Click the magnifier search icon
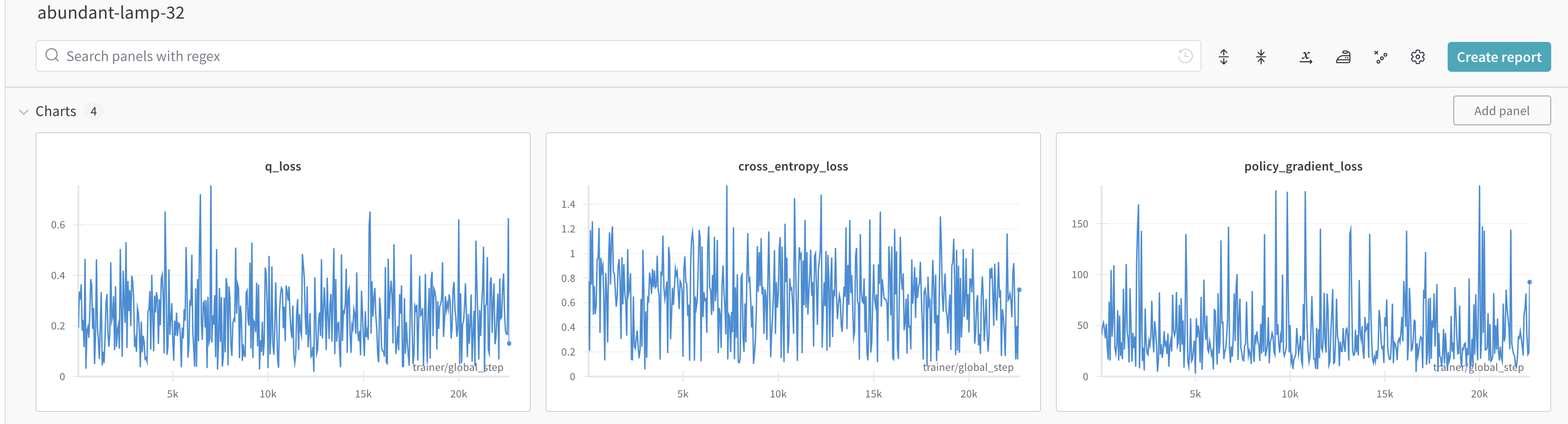Image resolution: width=1568 pixels, height=424 pixels. (52, 56)
